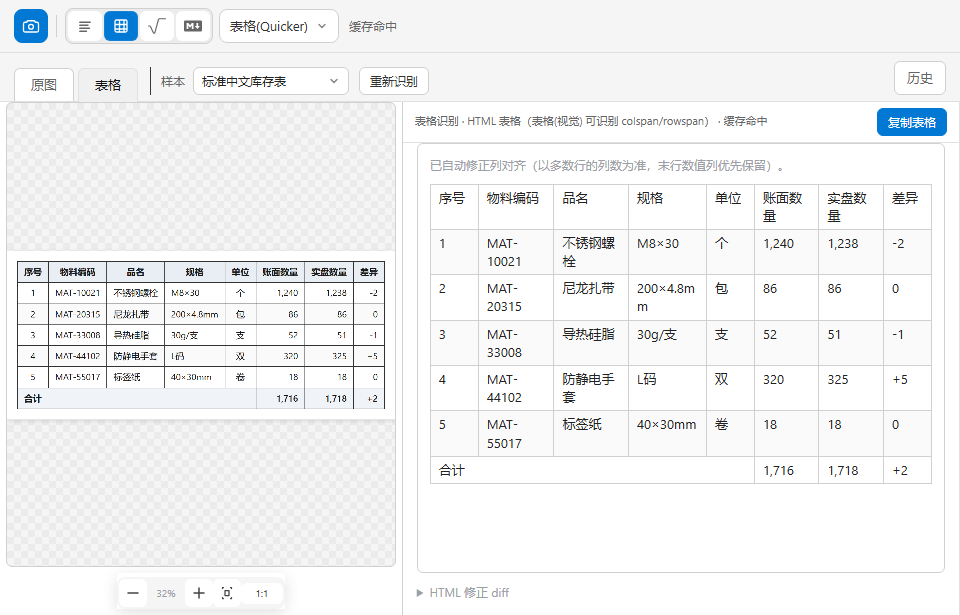Screen dimensions: 960x615
Task: Click the M8×30 spec cell
Action: point(667,252)
